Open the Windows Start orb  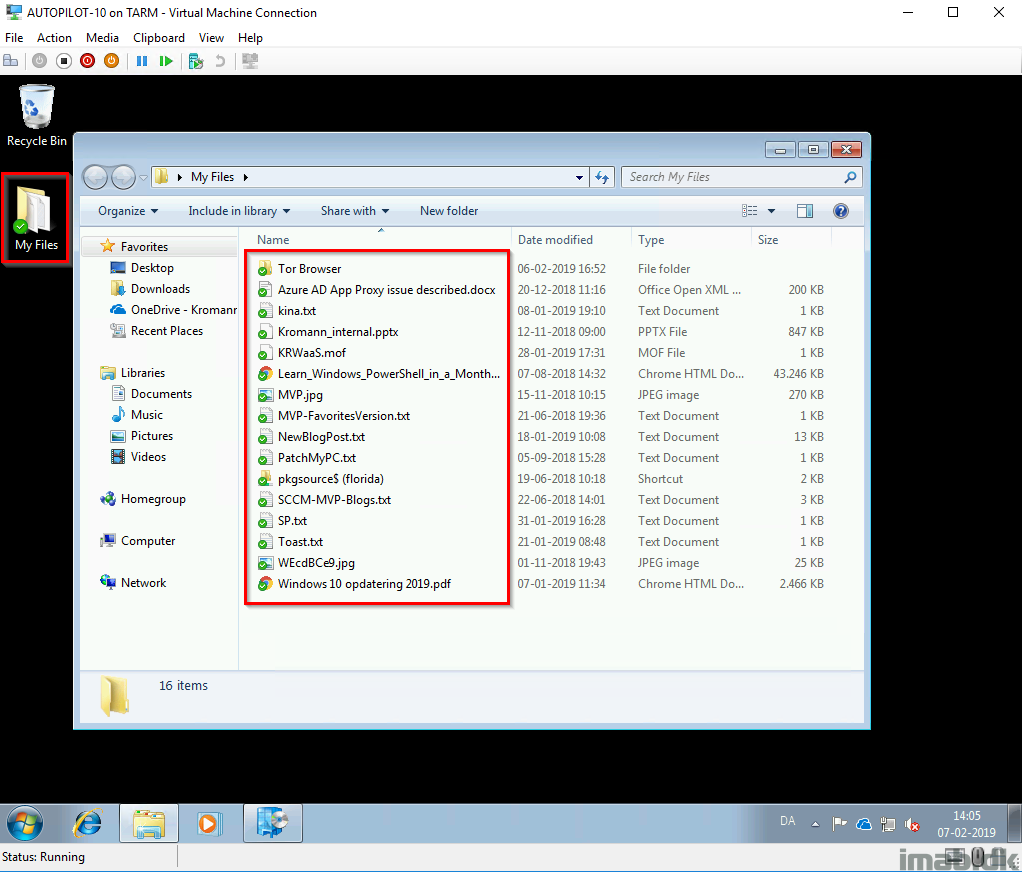(x=25, y=823)
